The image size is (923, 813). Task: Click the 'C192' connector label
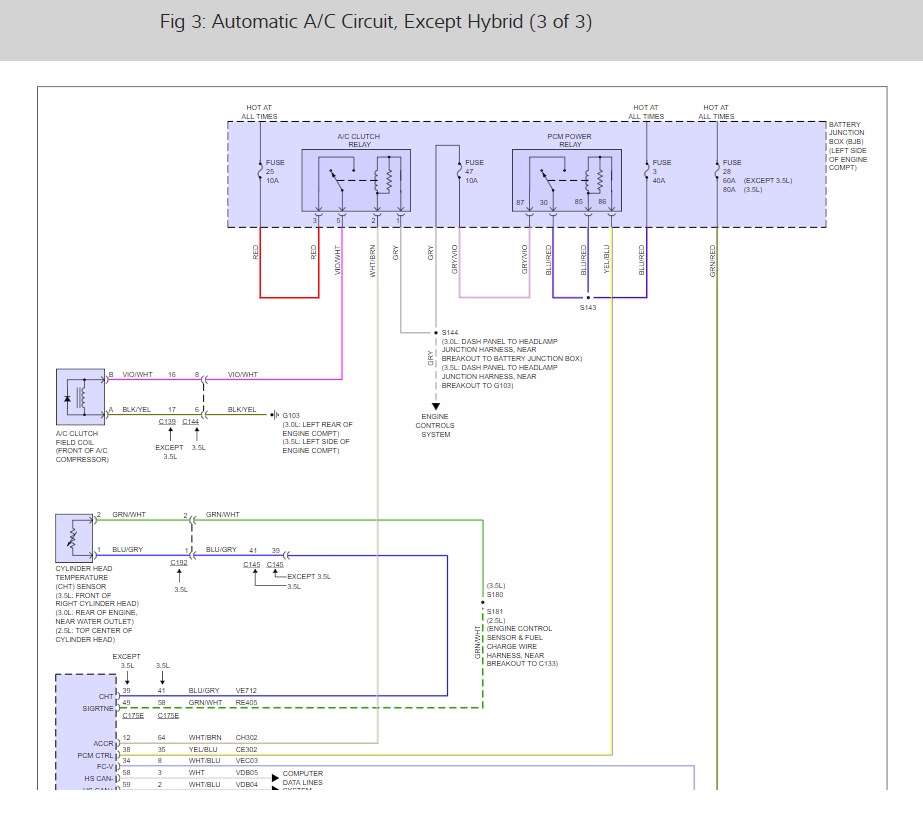point(179,562)
